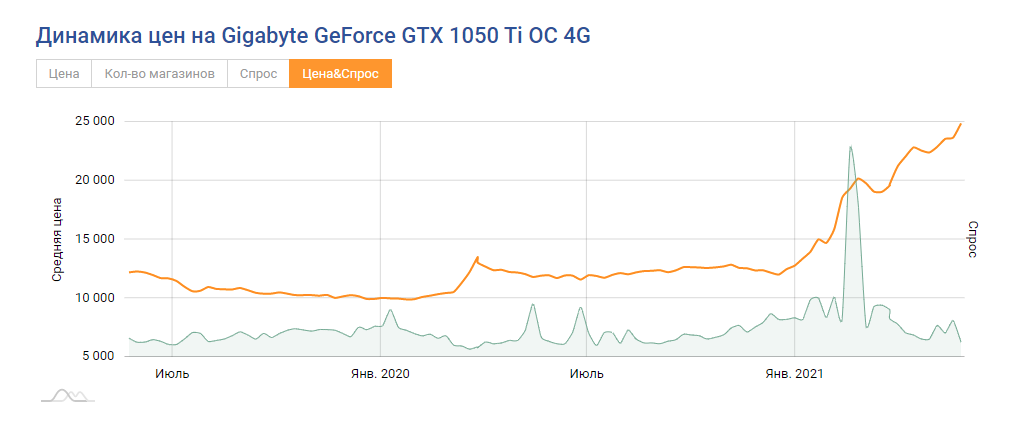Click the 25 000 price axis label
This screenshot has height=440, width=1011.
point(95,122)
